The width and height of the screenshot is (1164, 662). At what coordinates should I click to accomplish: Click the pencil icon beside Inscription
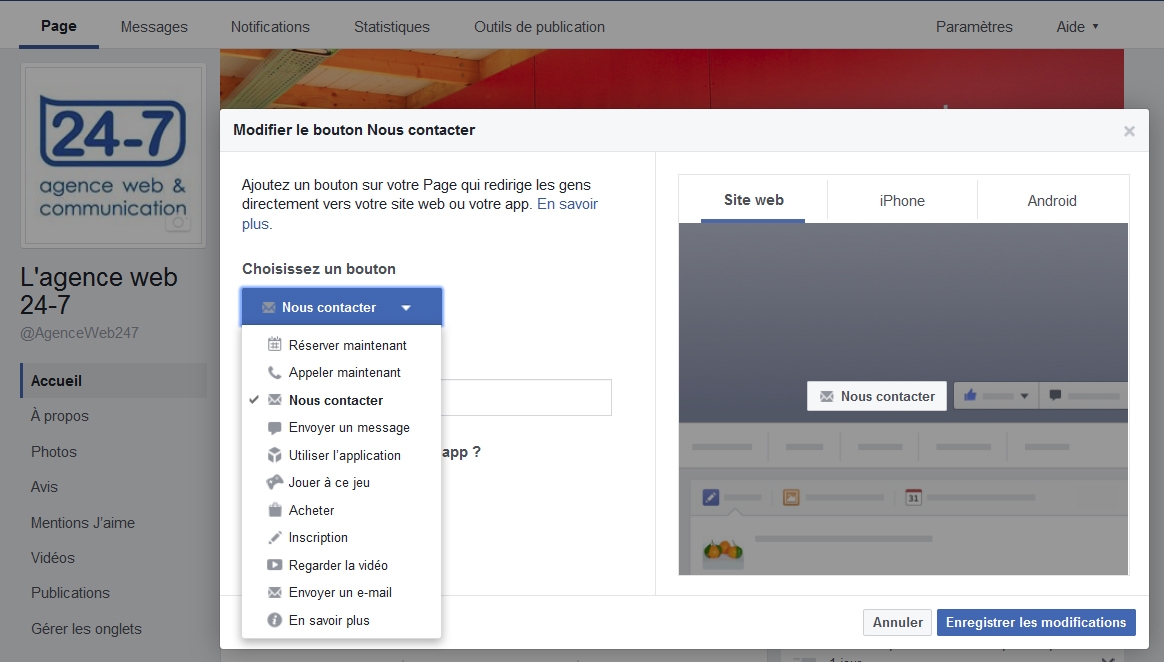[275, 537]
